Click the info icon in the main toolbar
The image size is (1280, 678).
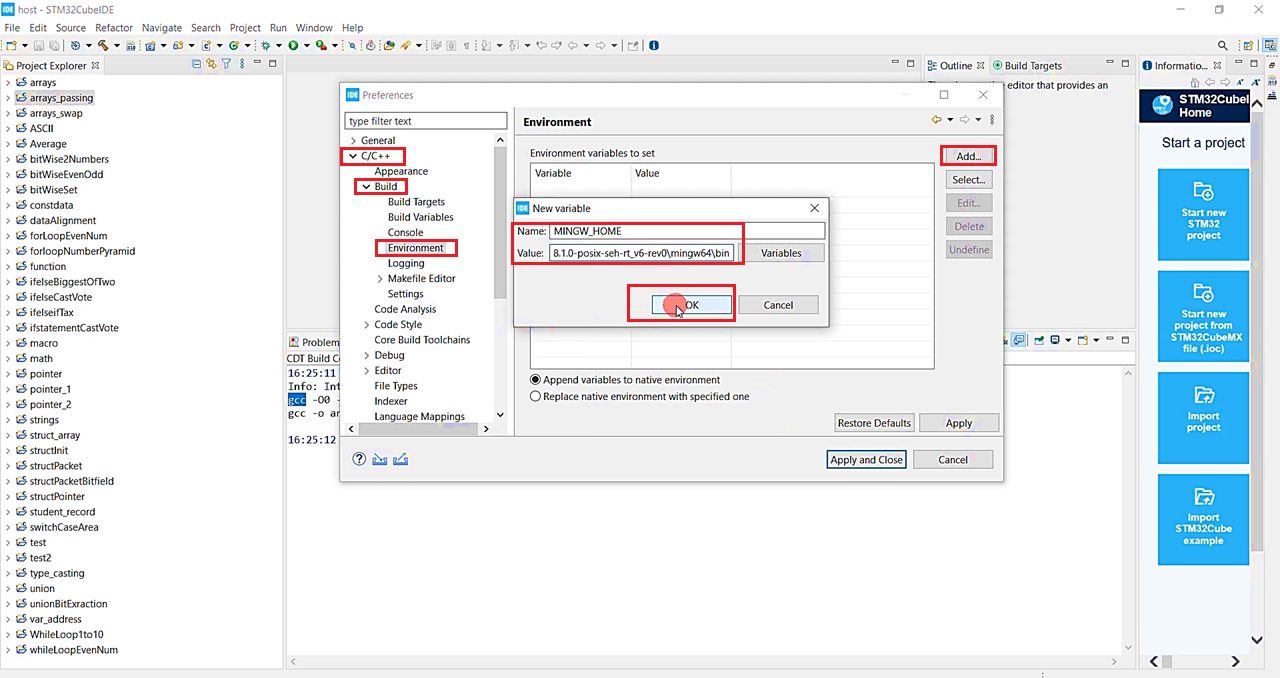coord(653,46)
